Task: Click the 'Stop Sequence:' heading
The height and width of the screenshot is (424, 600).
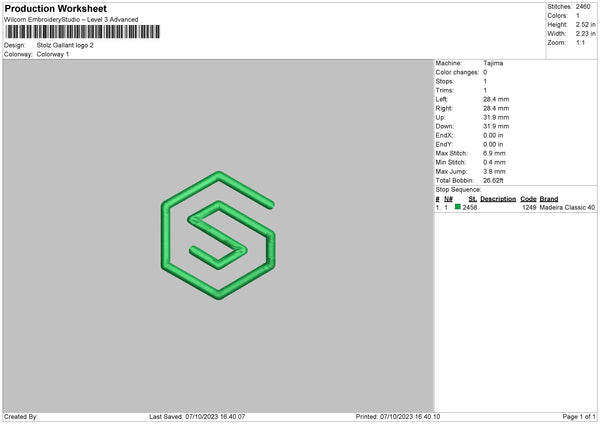Action: [x=458, y=190]
